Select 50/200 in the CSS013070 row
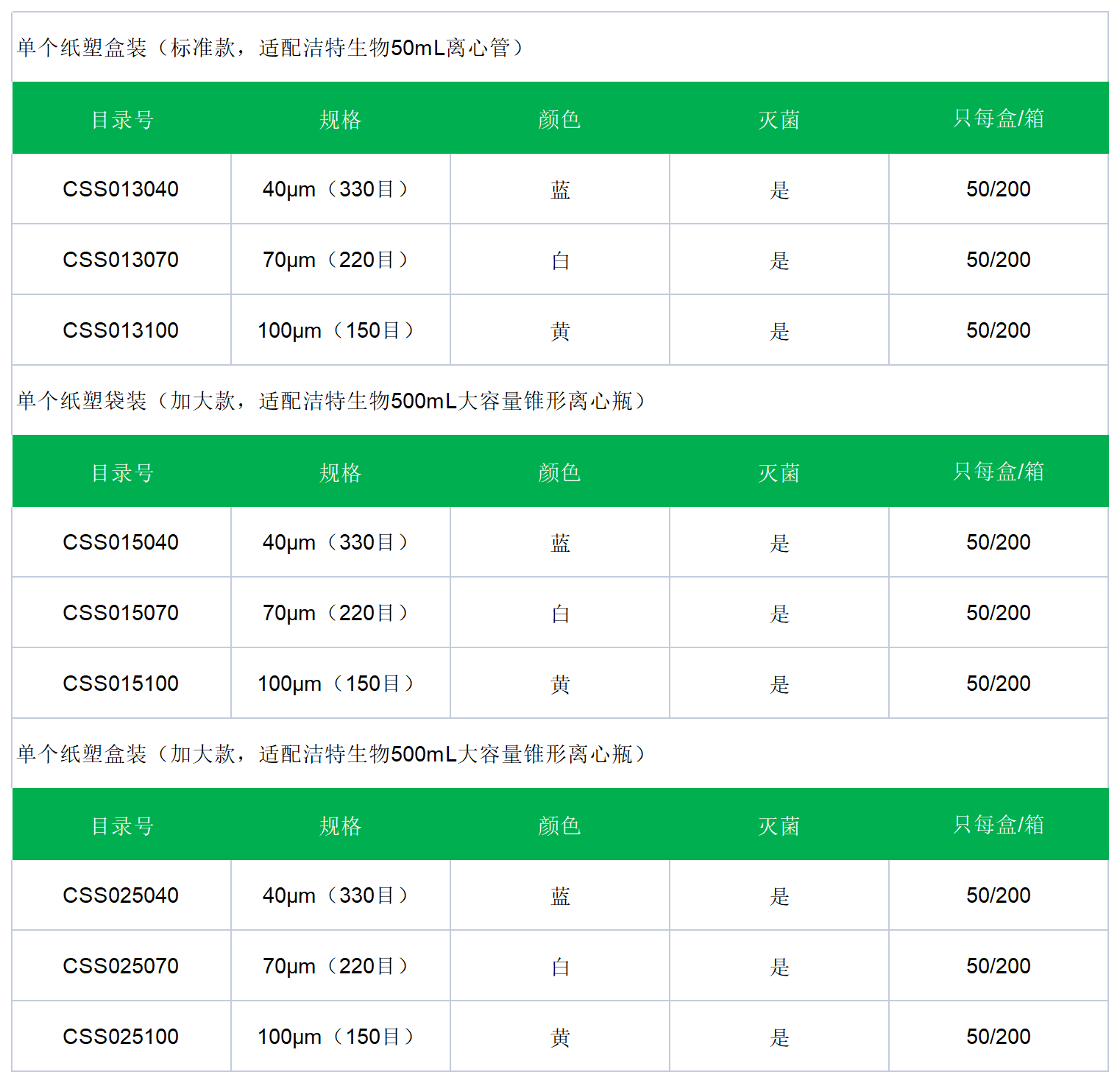 [999, 260]
